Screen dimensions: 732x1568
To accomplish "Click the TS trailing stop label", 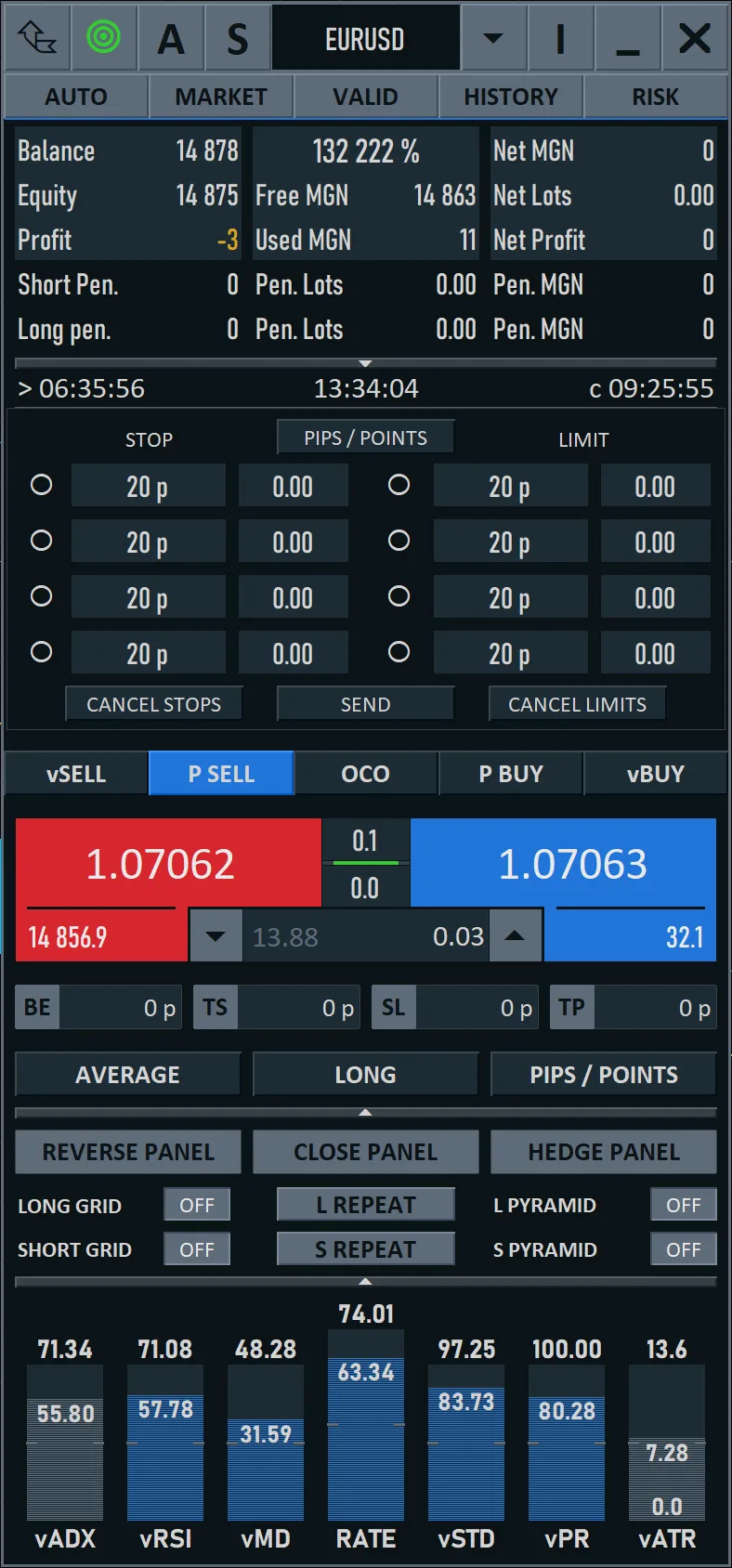I will point(216,1007).
